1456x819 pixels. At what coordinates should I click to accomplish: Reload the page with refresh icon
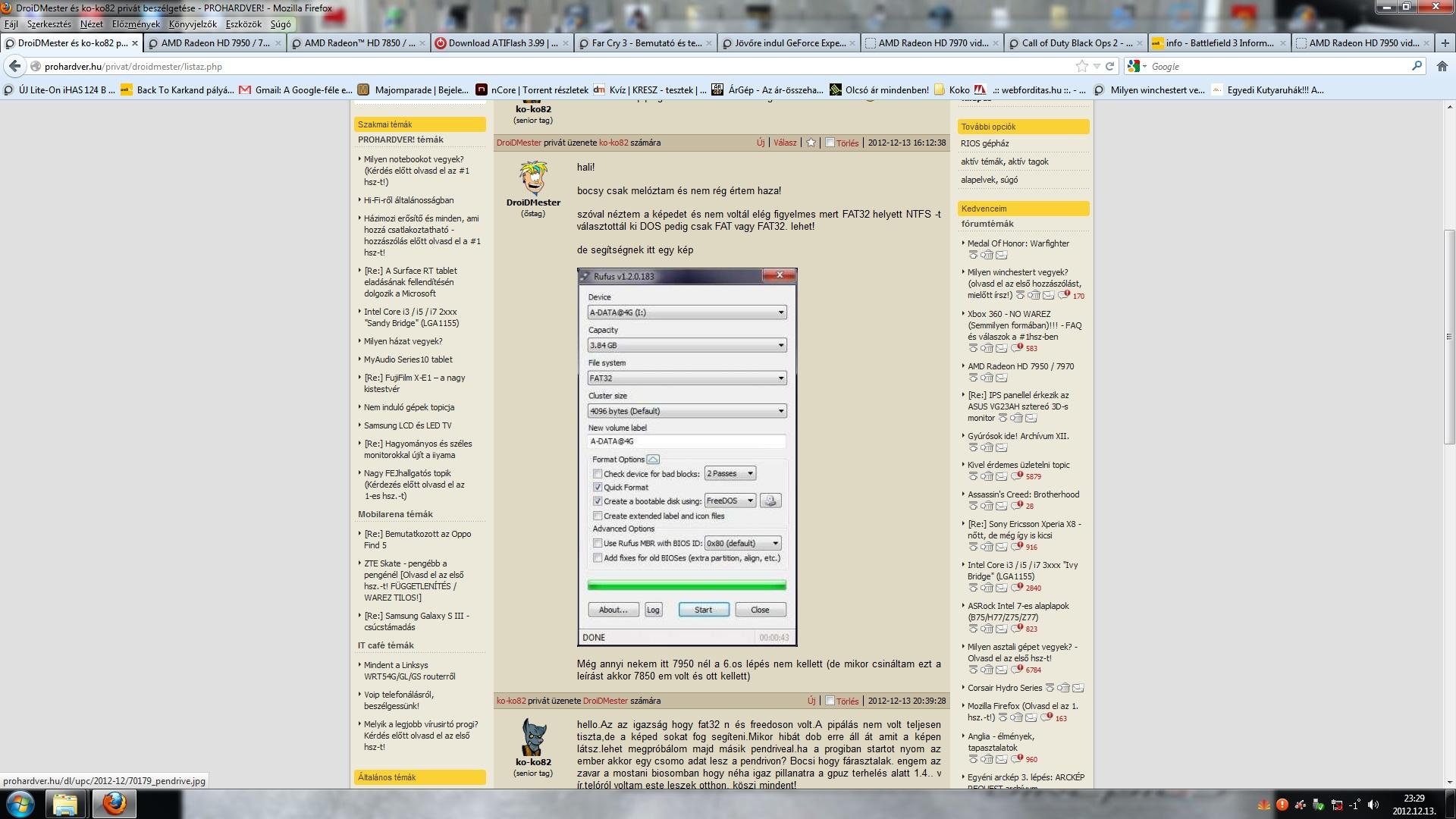(1109, 67)
